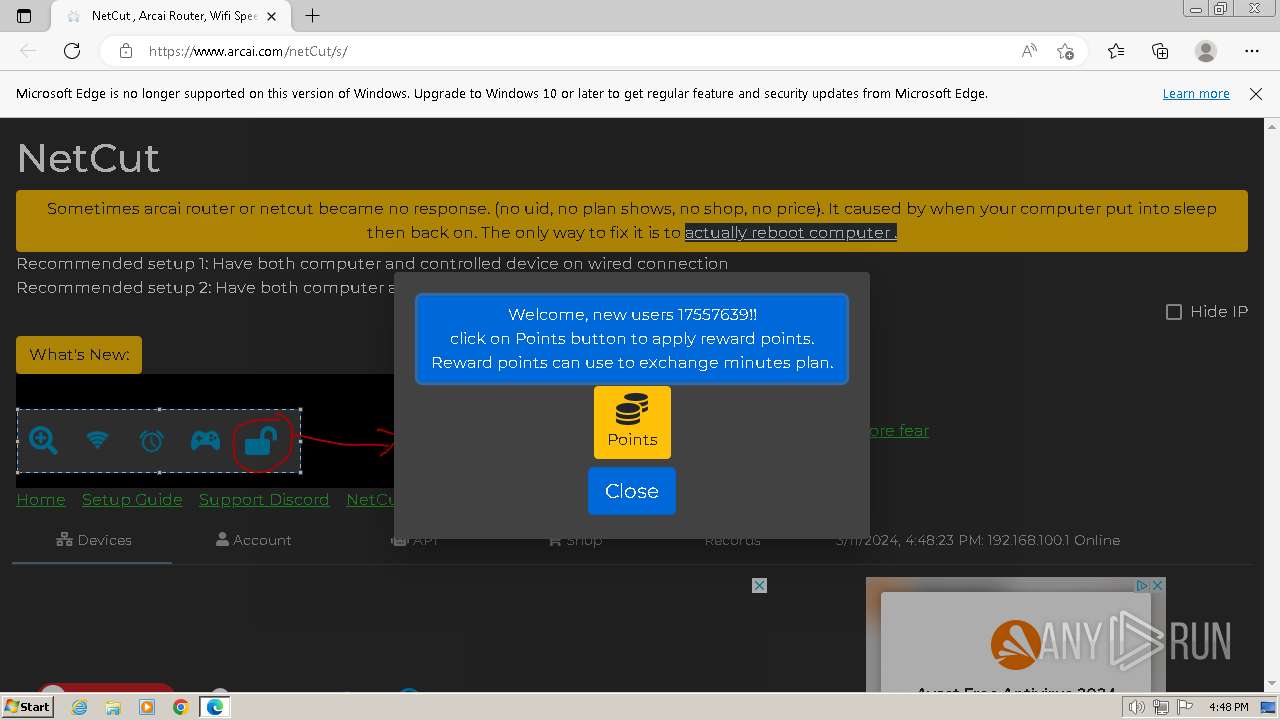Image resolution: width=1280 pixels, height=720 pixels.
Task: Click the coins icon on Points button
Action: point(632,410)
